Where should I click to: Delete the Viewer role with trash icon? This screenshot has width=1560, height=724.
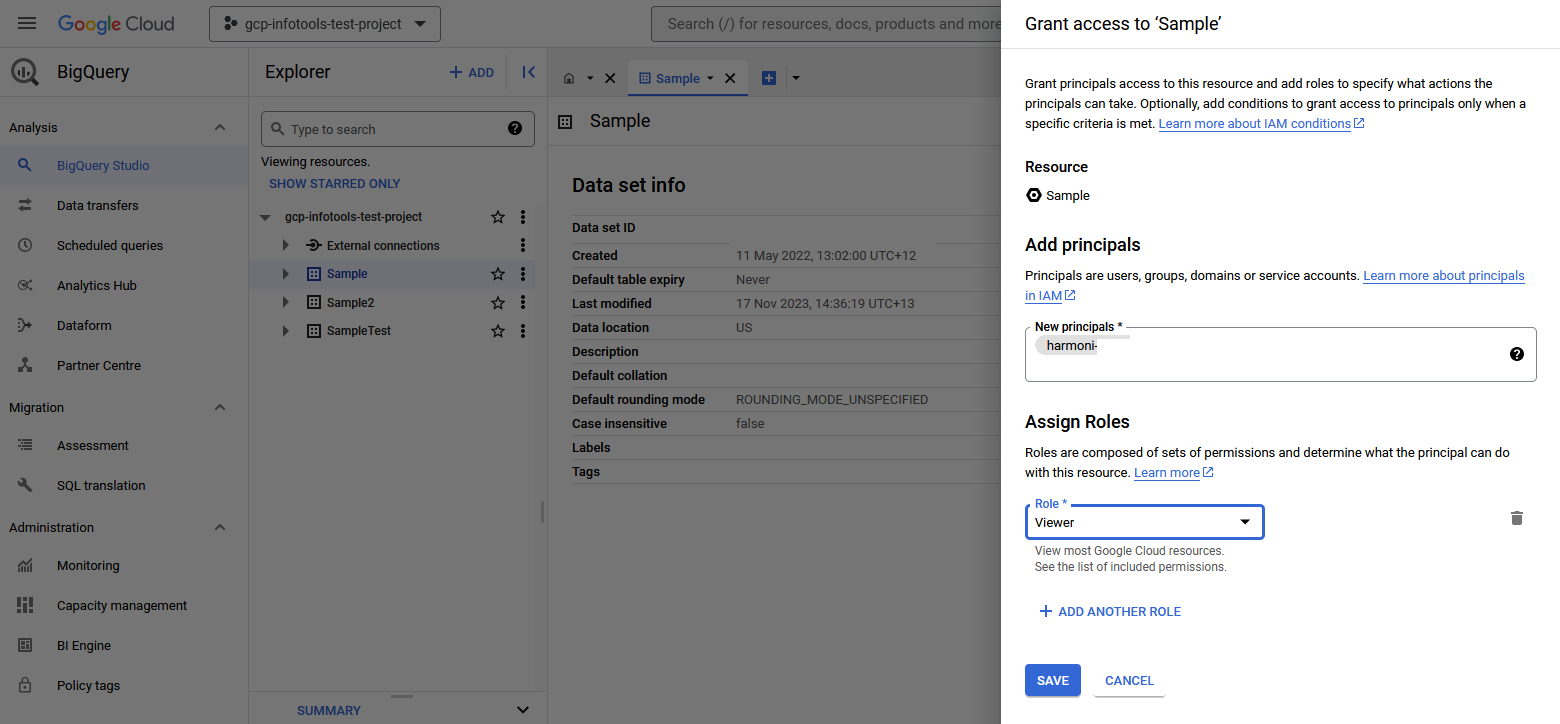(1517, 518)
